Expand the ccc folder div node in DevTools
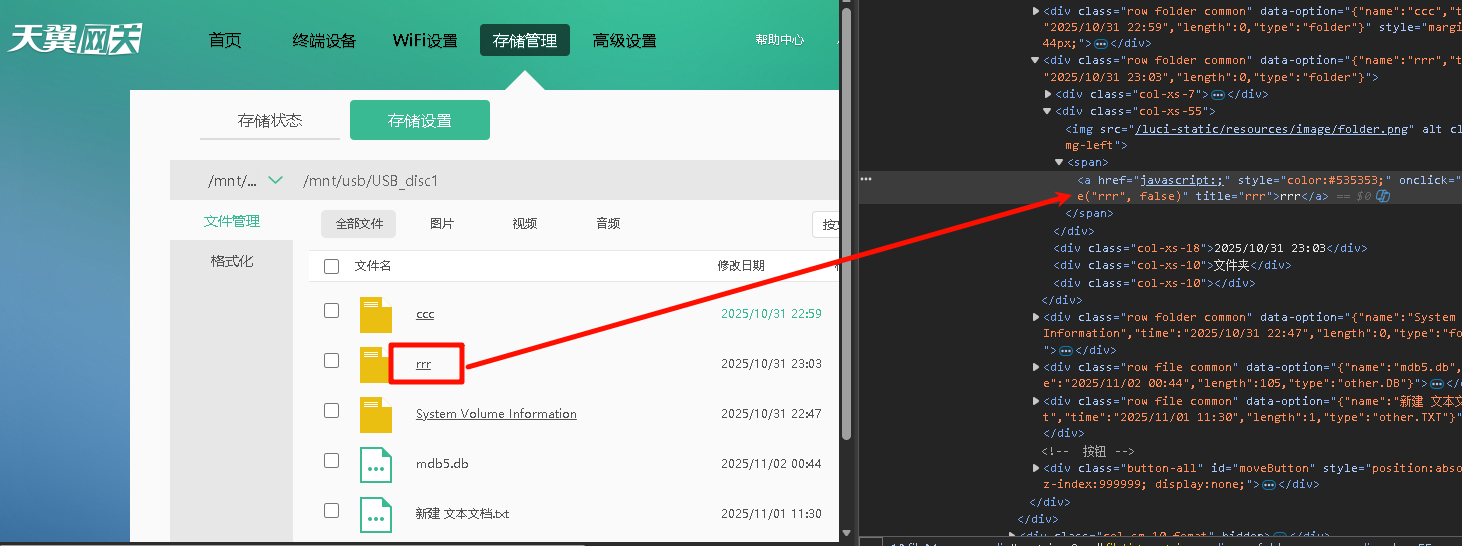 point(1036,11)
